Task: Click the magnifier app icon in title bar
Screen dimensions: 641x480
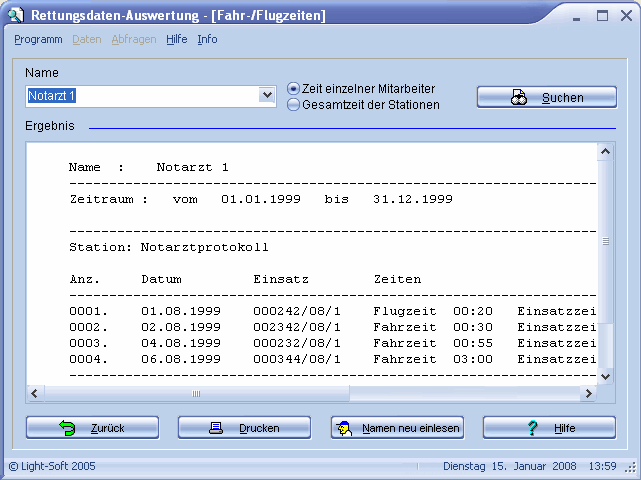Action: 16,15
